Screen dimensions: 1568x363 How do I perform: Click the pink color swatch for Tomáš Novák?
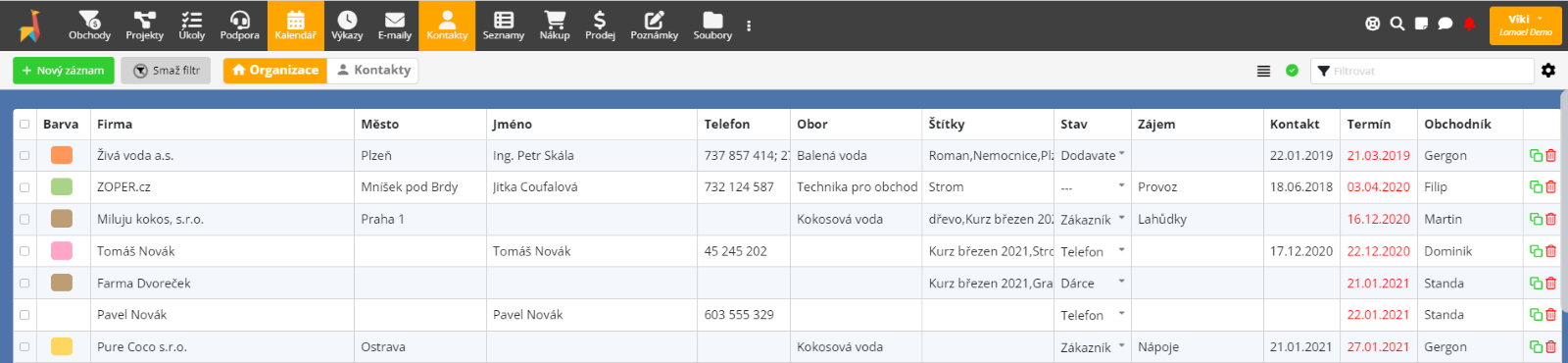[62, 251]
